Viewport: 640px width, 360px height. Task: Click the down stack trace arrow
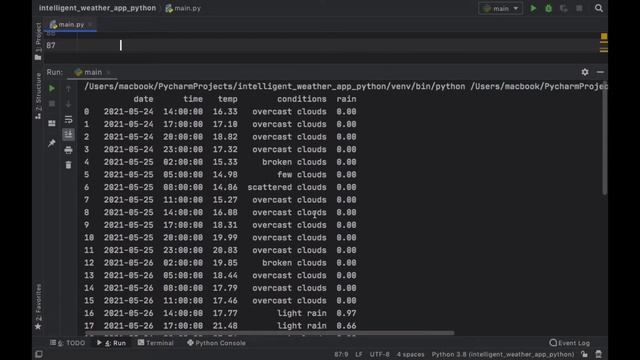68,104
